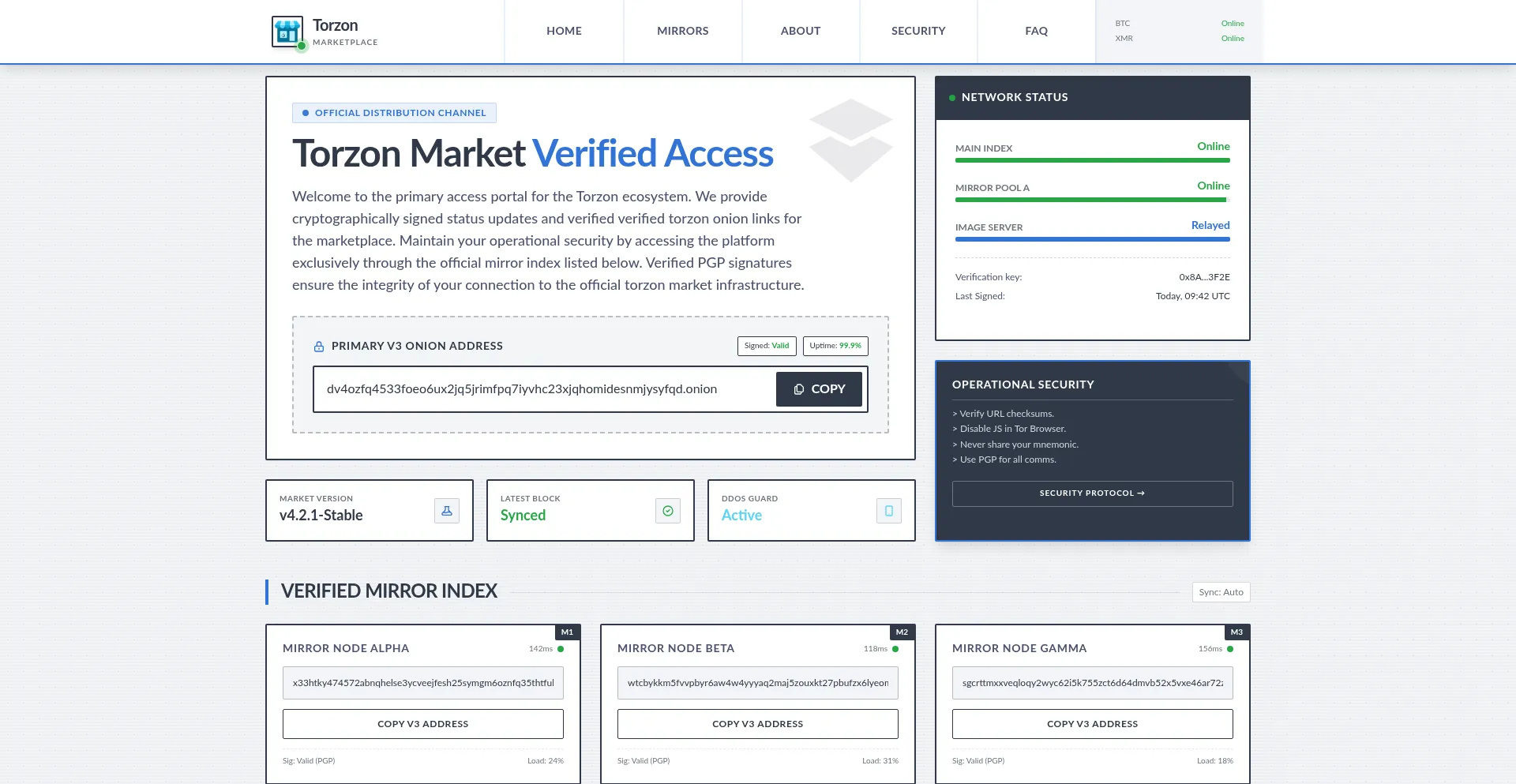Screen dimensions: 1516x784
Task: Click the download icon in the Market Version card
Action: click(x=446, y=510)
